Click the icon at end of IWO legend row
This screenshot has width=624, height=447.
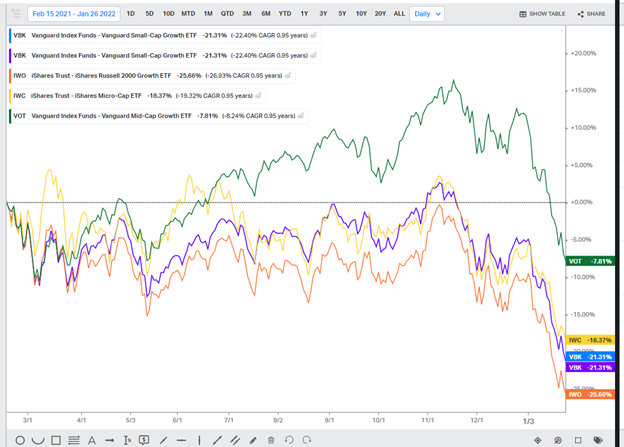click(288, 75)
